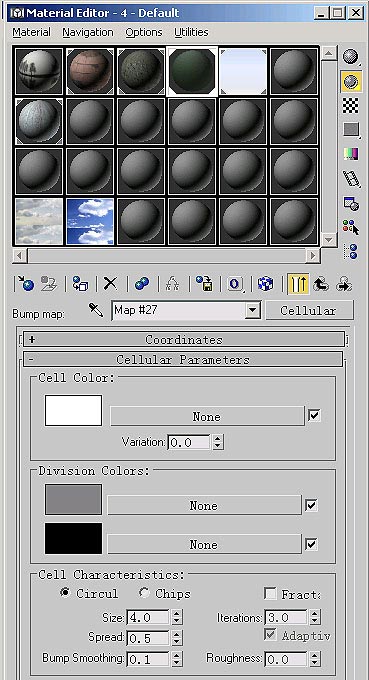
Task: Click Go Forward to Sibling icon
Action: coord(343,284)
